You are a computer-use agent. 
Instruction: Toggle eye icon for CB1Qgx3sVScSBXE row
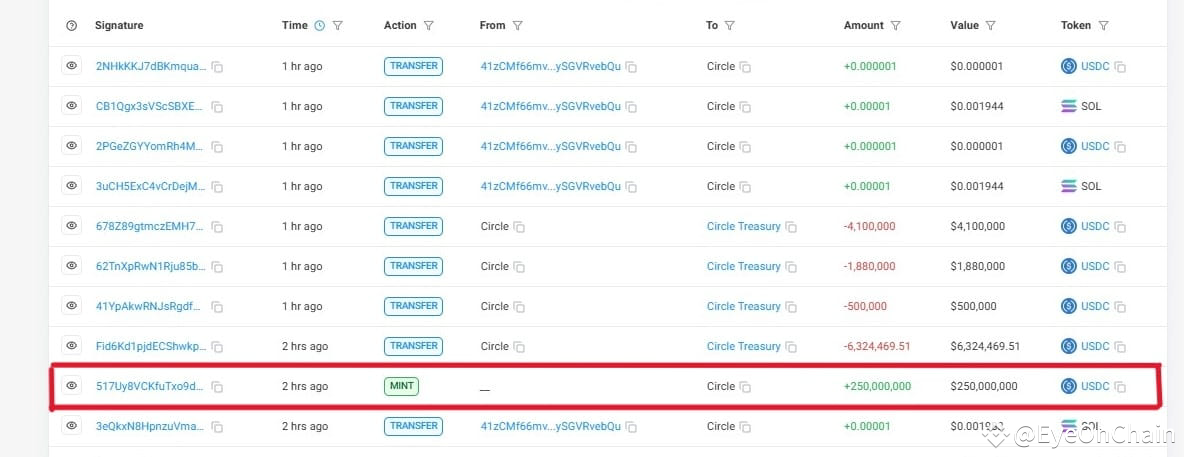pyautogui.click(x=71, y=106)
